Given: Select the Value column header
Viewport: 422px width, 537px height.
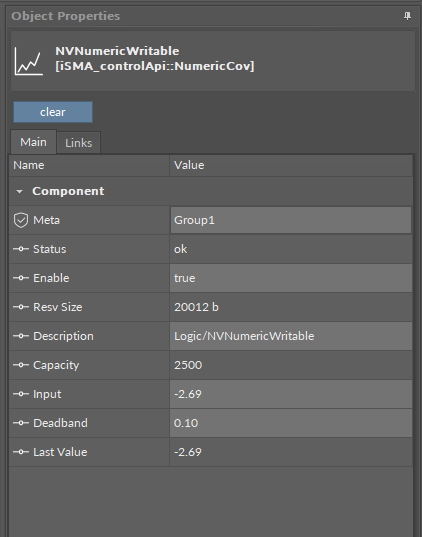Looking at the screenshot, I should [x=291, y=165].
